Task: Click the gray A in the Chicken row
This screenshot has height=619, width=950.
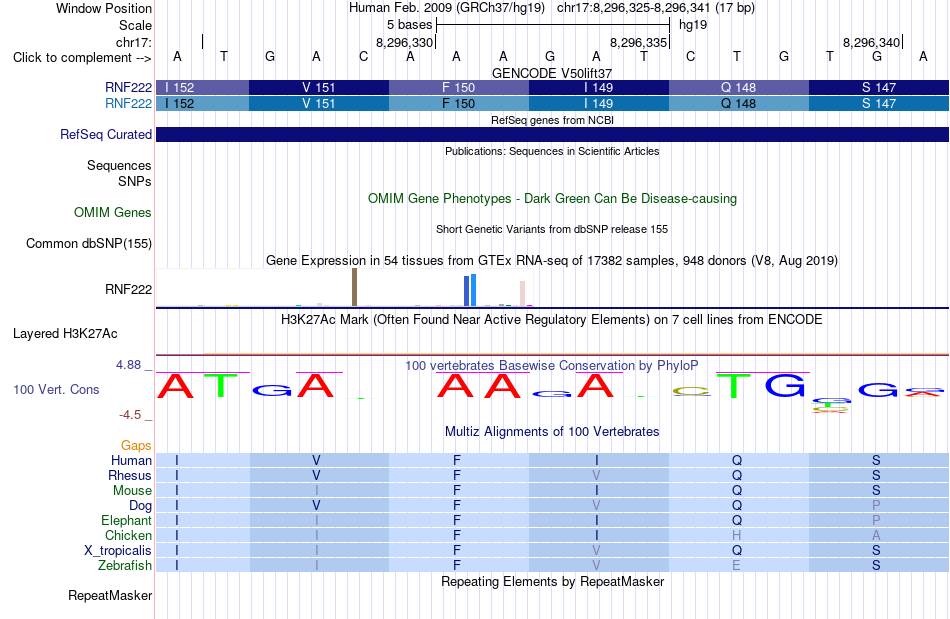Action: tap(876, 535)
